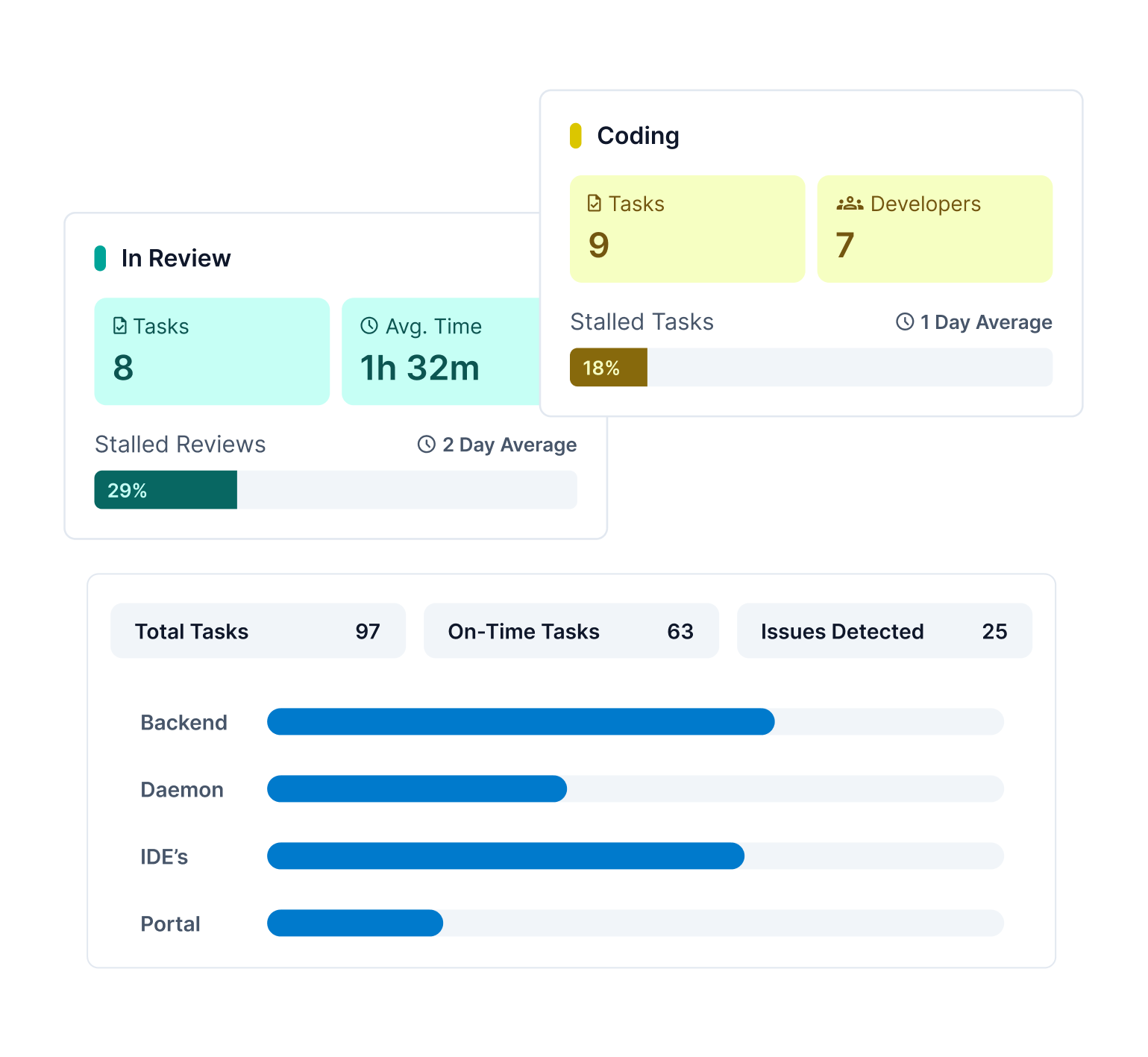The height and width of the screenshot is (1057, 1148).
Task: Toggle the Stalled Reviews 29% indicator
Action: tap(165, 490)
